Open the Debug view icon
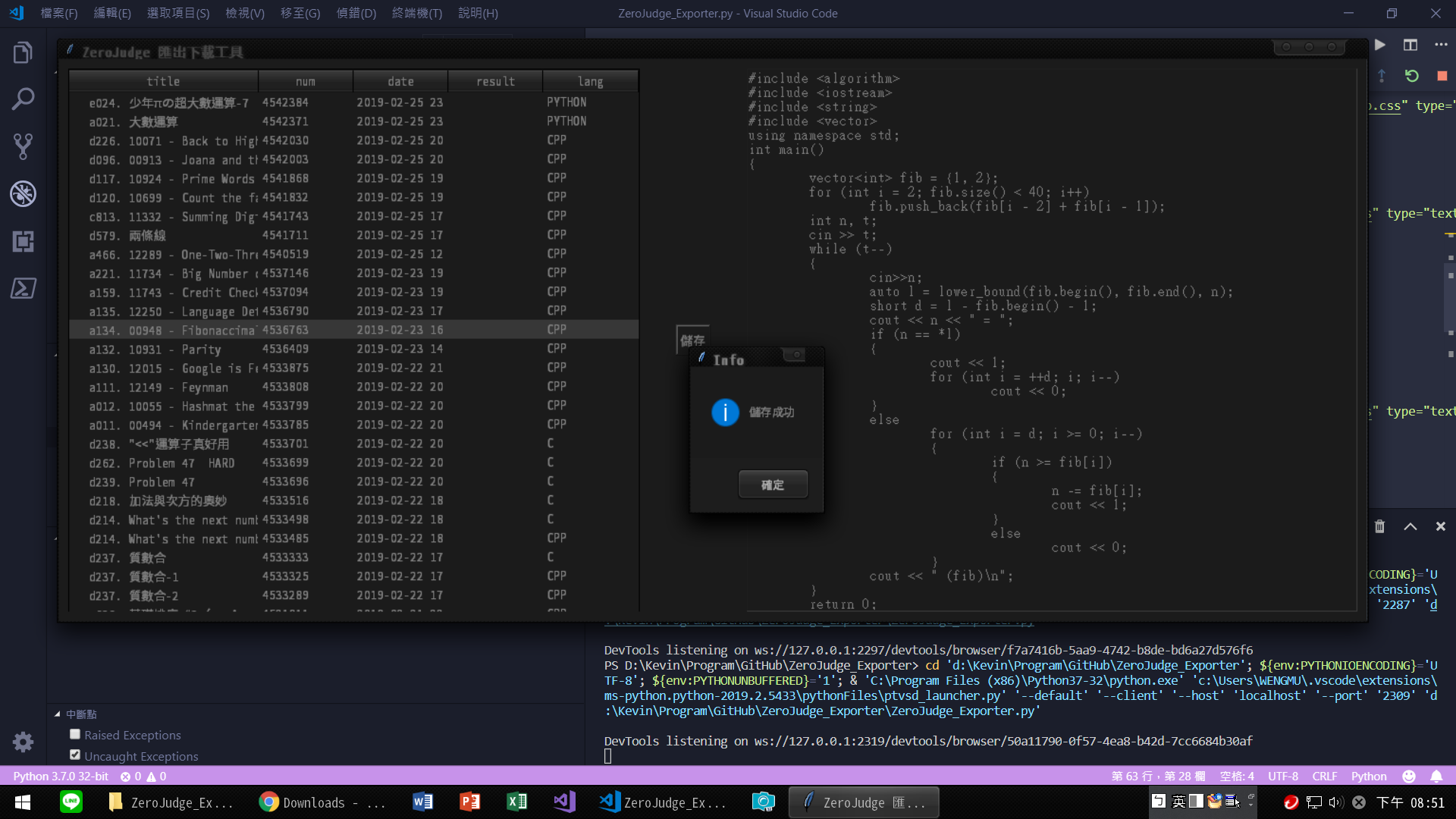The width and height of the screenshot is (1456, 819). (23, 194)
